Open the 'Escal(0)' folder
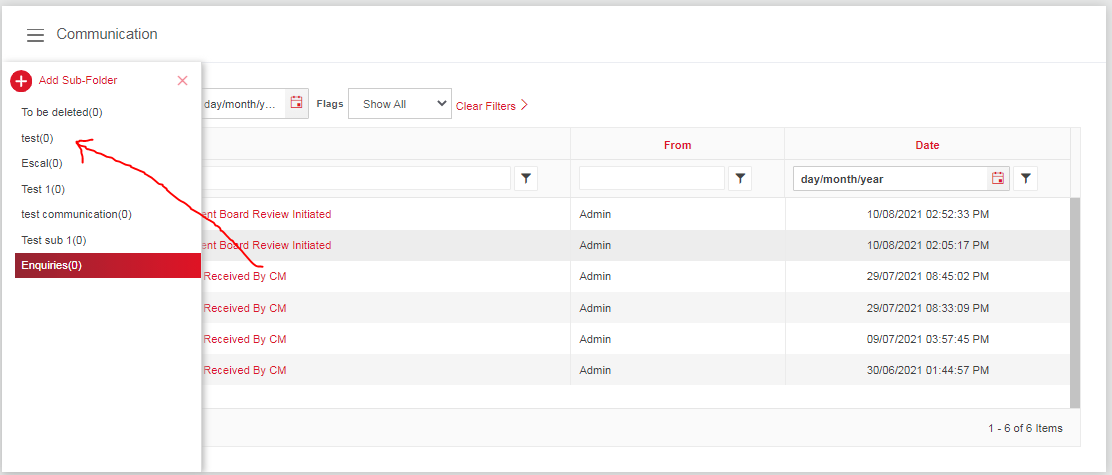 (x=42, y=163)
